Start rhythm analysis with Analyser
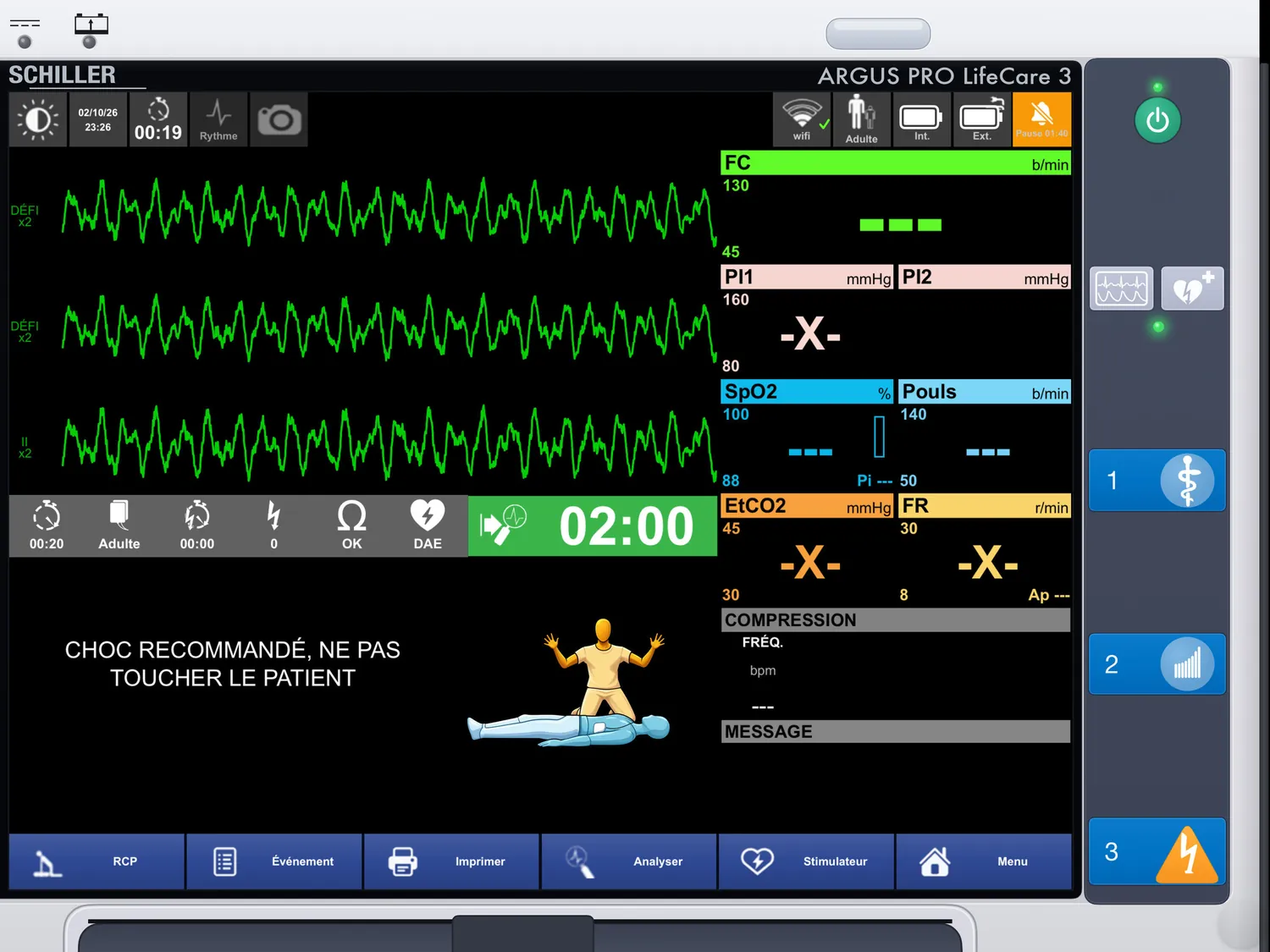This screenshot has height=952, width=1270. pos(629,861)
